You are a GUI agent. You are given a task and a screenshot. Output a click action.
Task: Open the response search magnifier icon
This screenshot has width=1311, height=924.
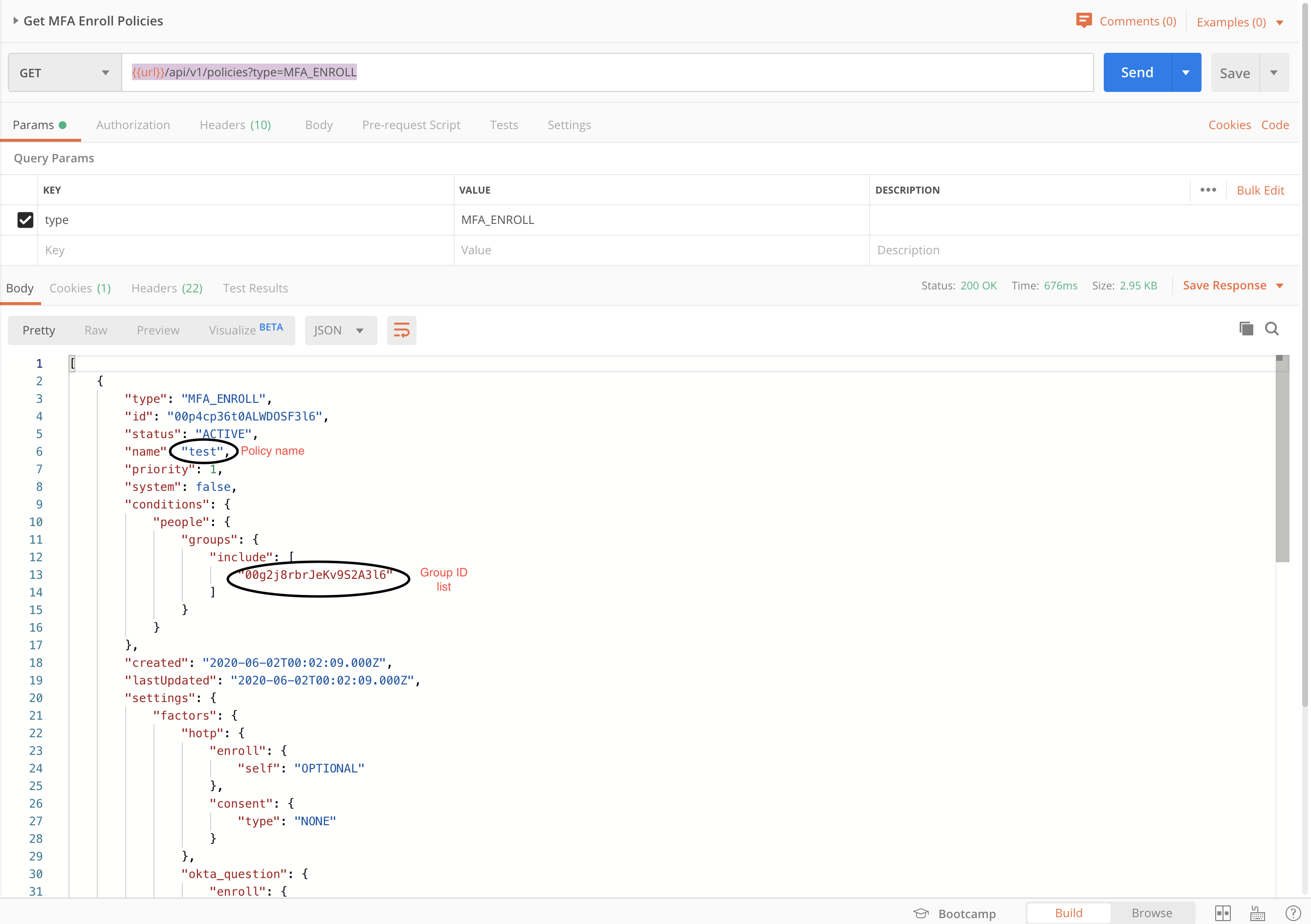[x=1271, y=329]
